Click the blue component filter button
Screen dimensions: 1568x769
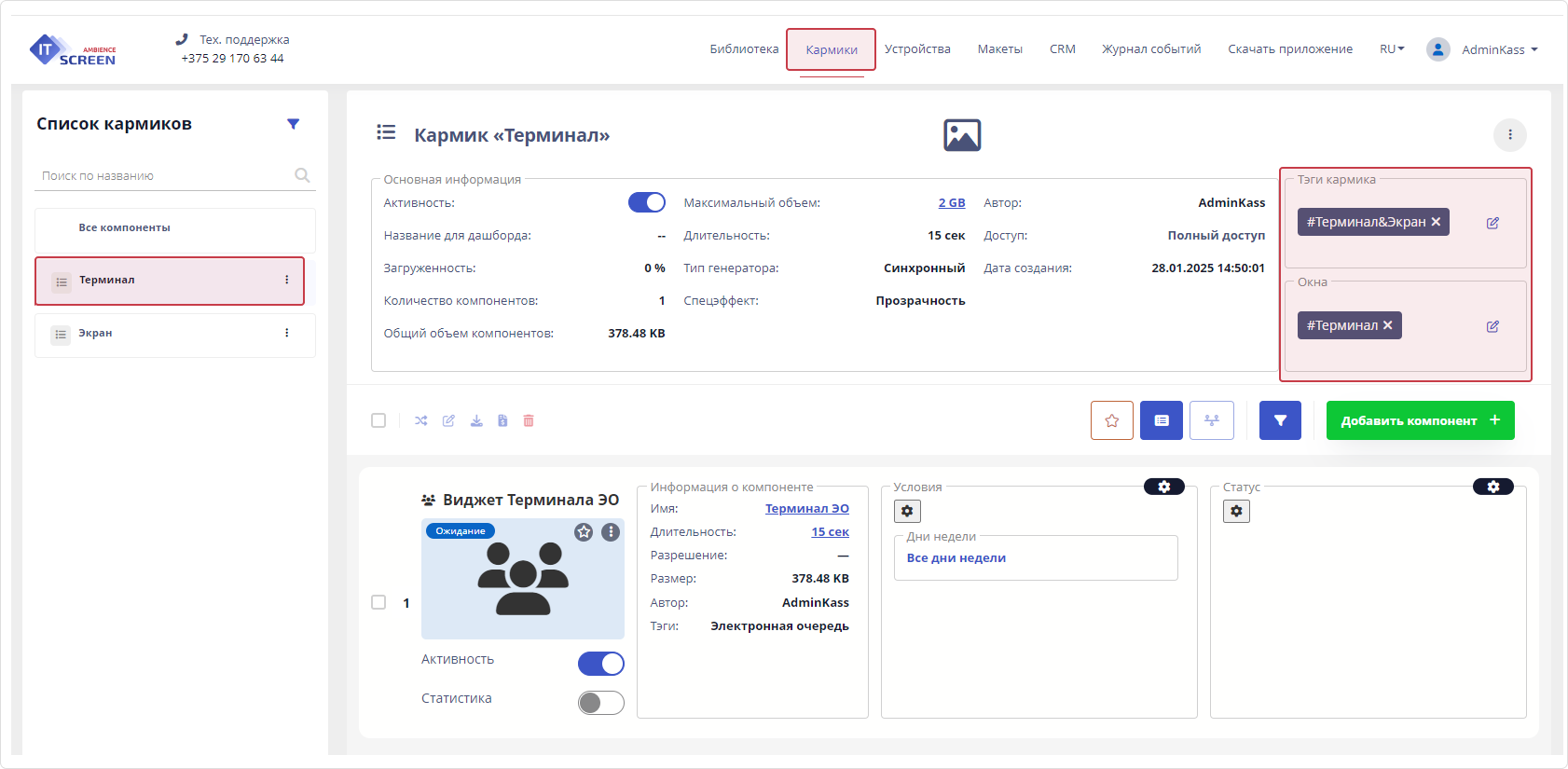tap(1280, 420)
